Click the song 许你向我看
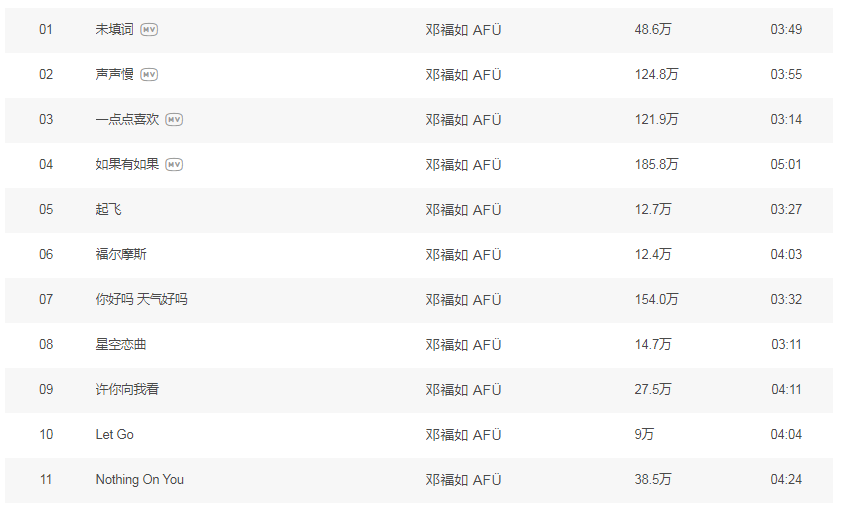 127,390
